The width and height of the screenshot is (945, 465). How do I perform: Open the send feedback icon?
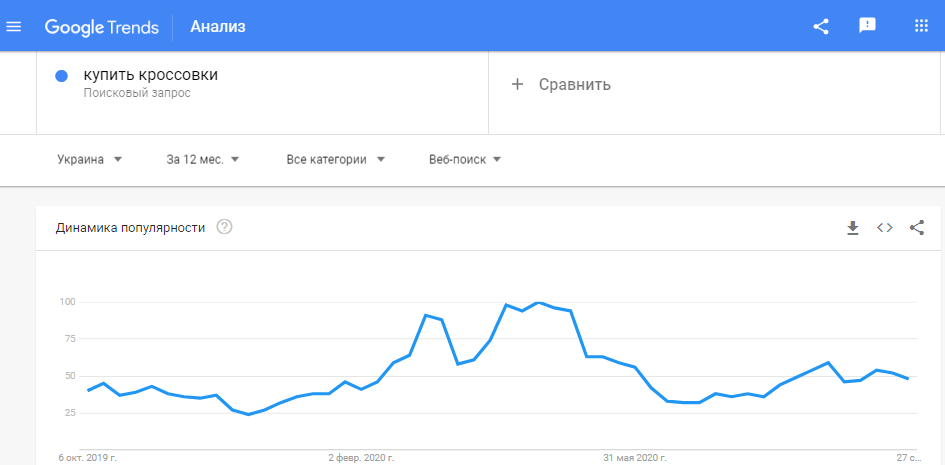867,26
